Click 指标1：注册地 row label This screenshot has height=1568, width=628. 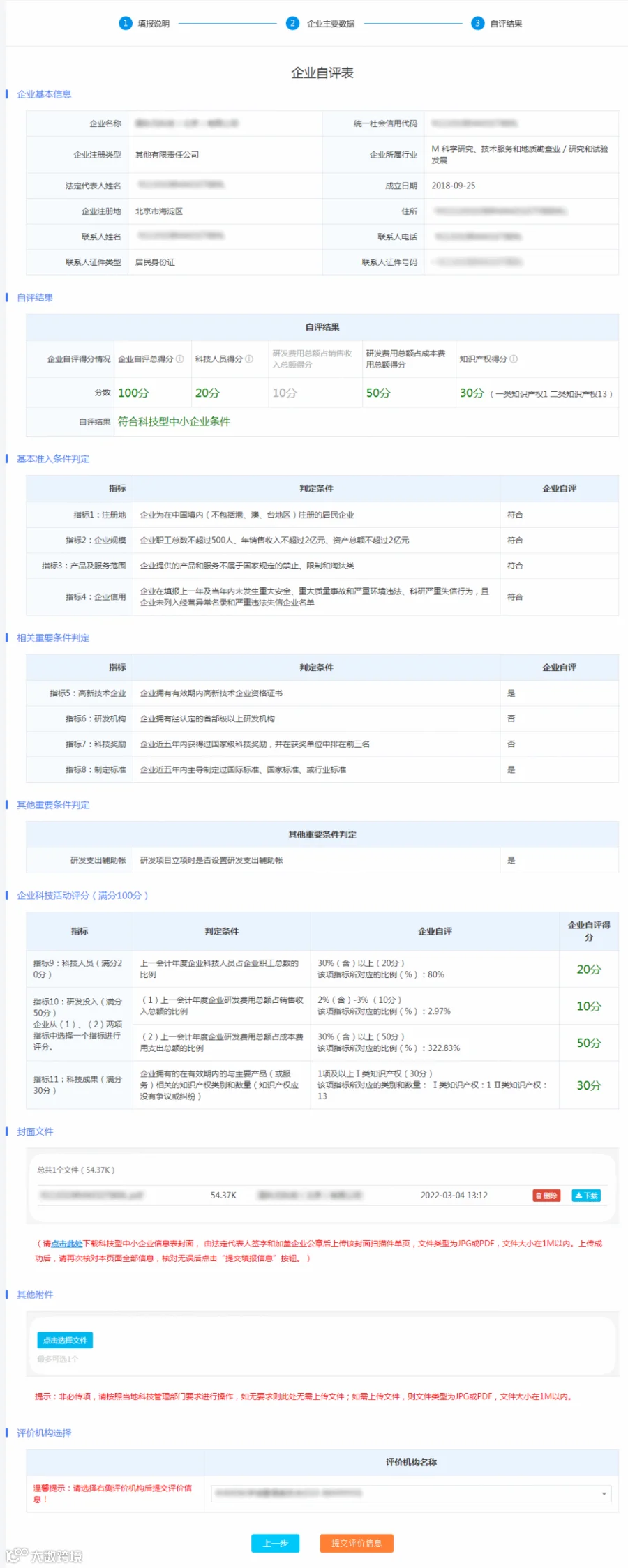click(x=100, y=515)
